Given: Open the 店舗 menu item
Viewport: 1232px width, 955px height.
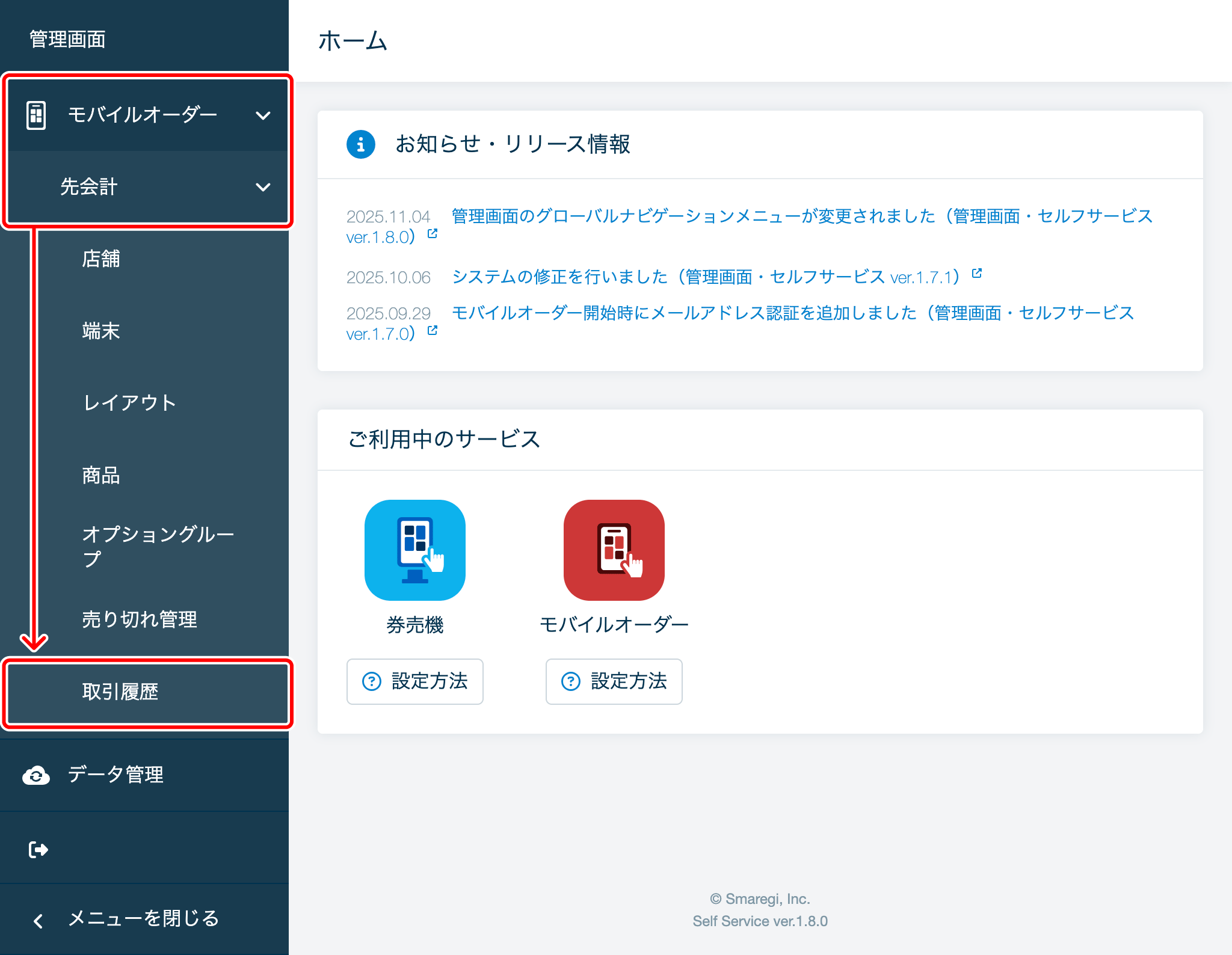Looking at the screenshot, I should coord(101,259).
